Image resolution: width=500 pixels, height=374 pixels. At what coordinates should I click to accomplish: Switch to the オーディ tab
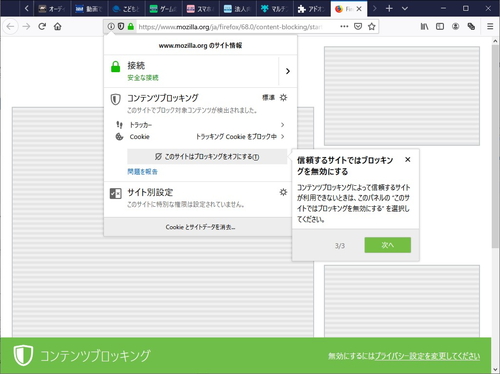click(x=52, y=9)
